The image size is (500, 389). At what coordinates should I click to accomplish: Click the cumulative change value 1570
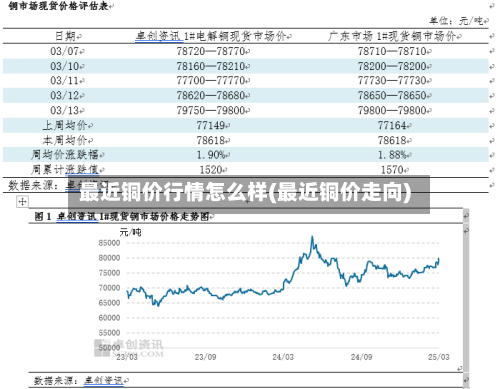(392, 170)
